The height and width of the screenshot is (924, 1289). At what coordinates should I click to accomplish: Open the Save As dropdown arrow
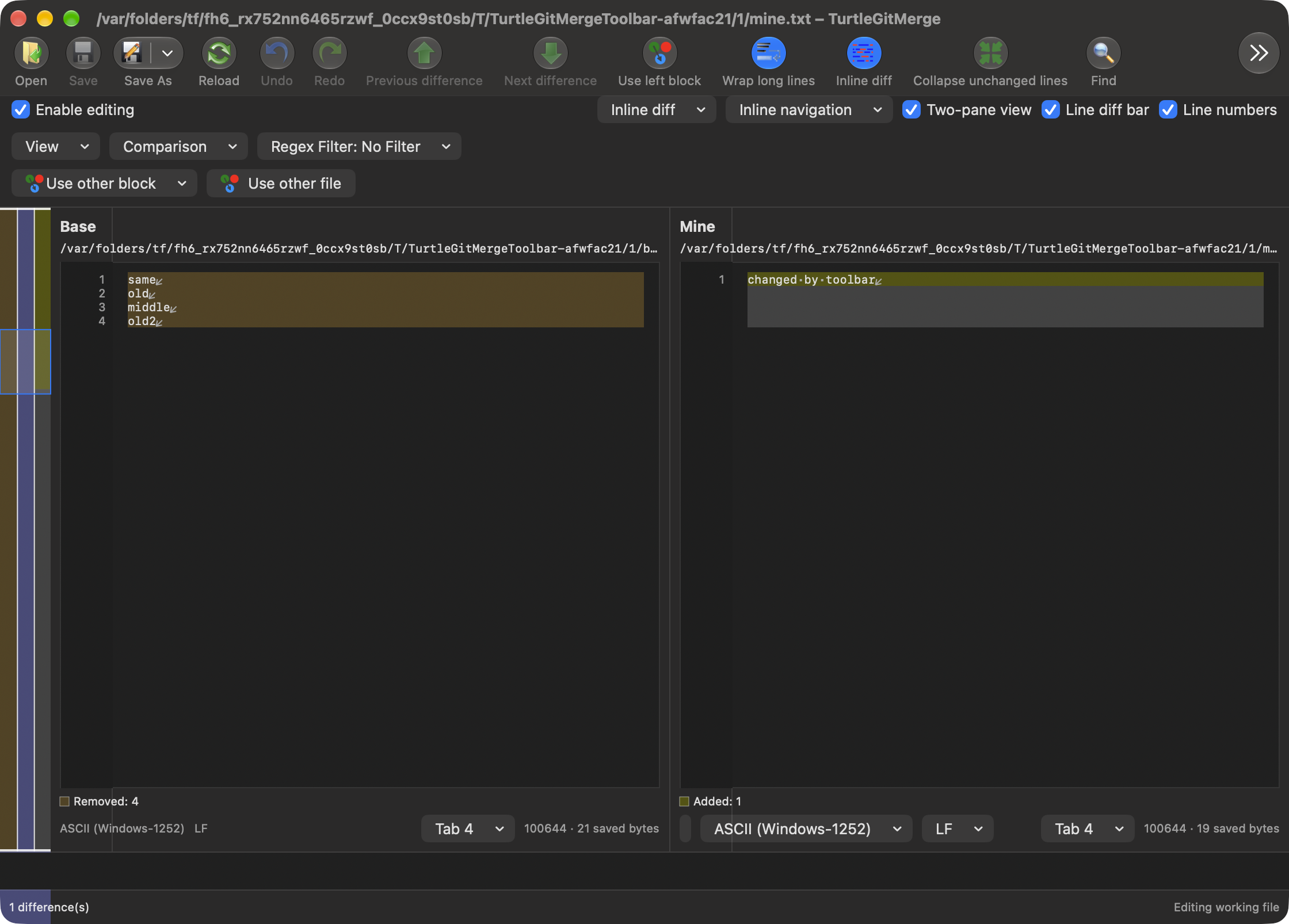167,53
